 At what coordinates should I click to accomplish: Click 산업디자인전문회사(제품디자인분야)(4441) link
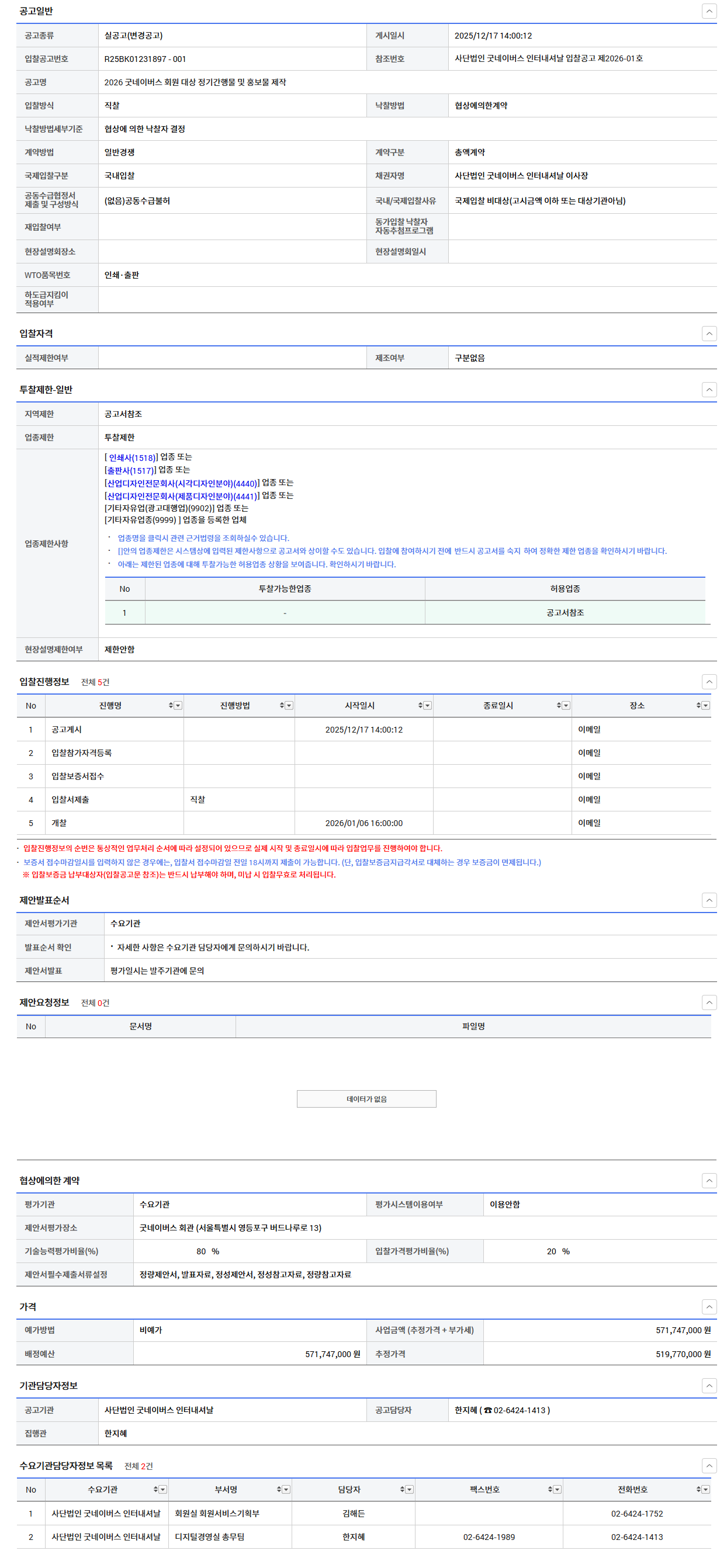(x=181, y=496)
